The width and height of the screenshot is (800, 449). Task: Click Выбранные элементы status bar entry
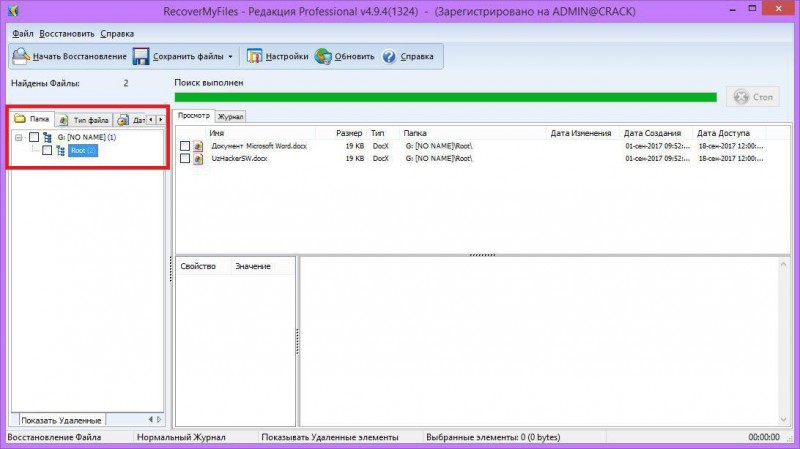(x=493, y=437)
